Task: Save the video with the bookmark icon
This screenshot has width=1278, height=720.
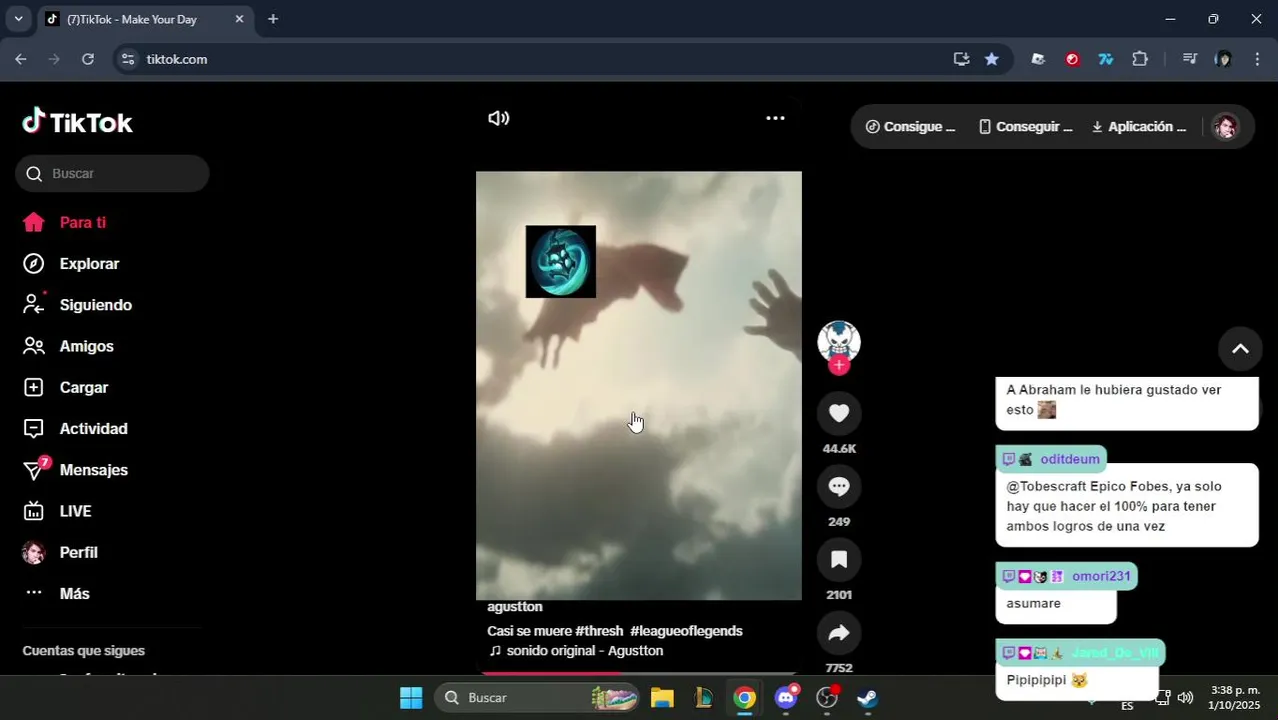Action: tap(839, 559)
